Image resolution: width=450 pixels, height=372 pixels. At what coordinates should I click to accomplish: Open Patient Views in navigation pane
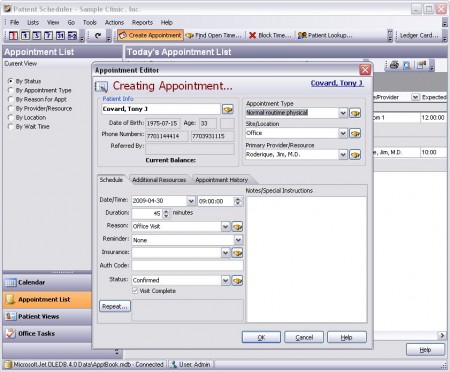click(x=47, y=316)
